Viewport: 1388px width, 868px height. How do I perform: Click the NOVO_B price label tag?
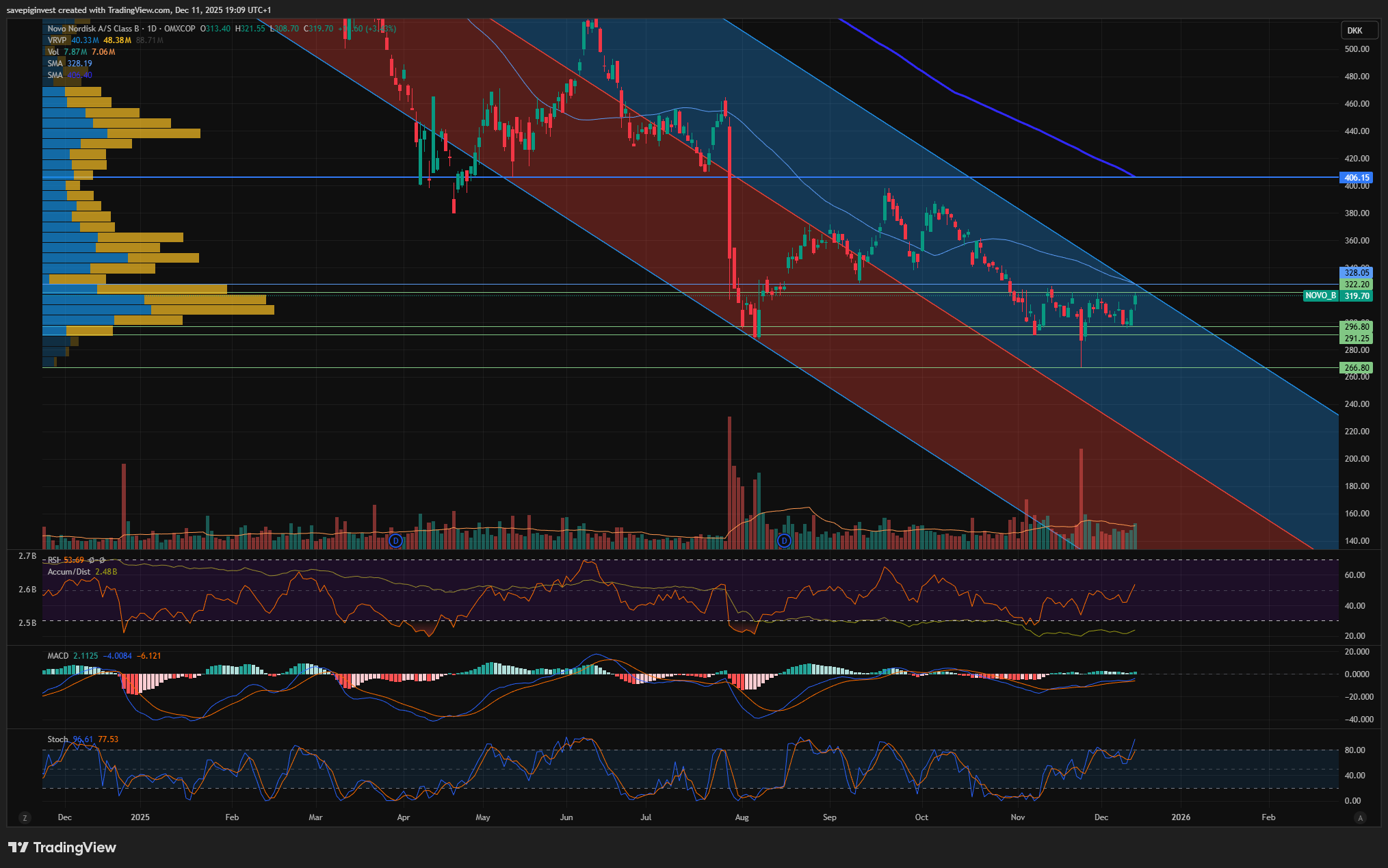point(1320,296)
